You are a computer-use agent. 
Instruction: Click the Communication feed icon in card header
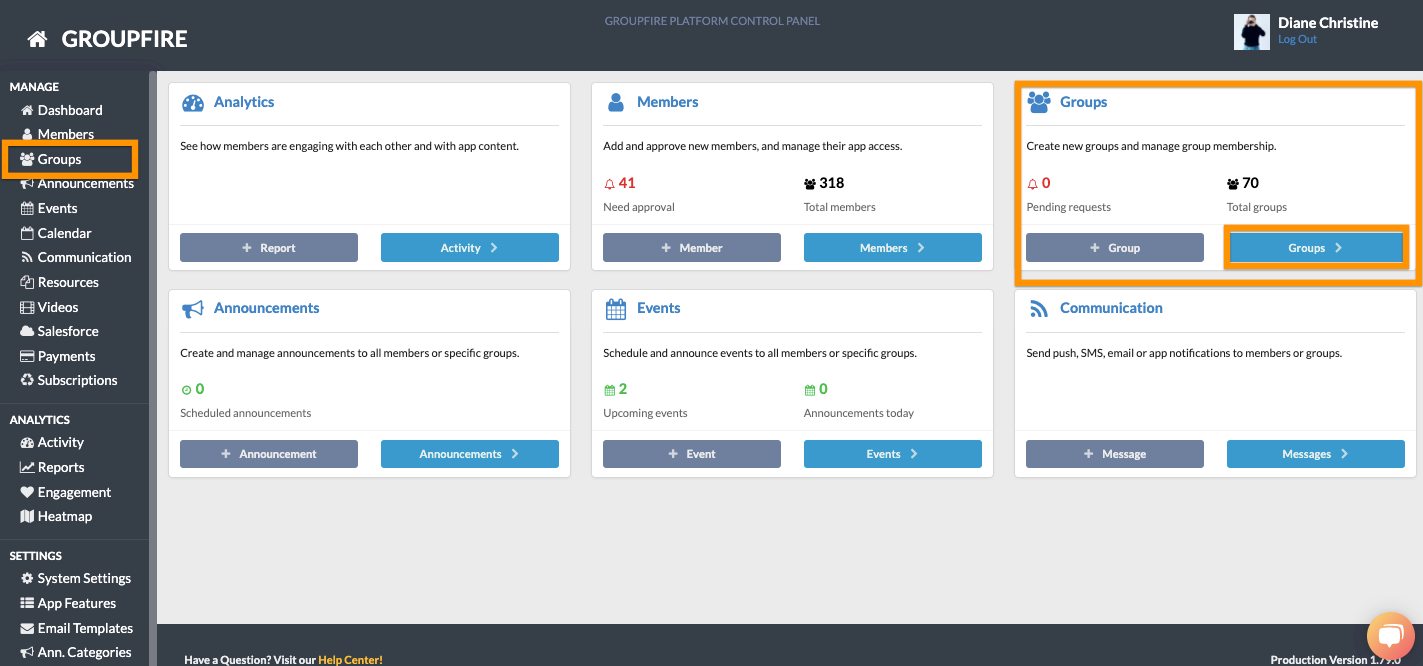point(1038,308)
